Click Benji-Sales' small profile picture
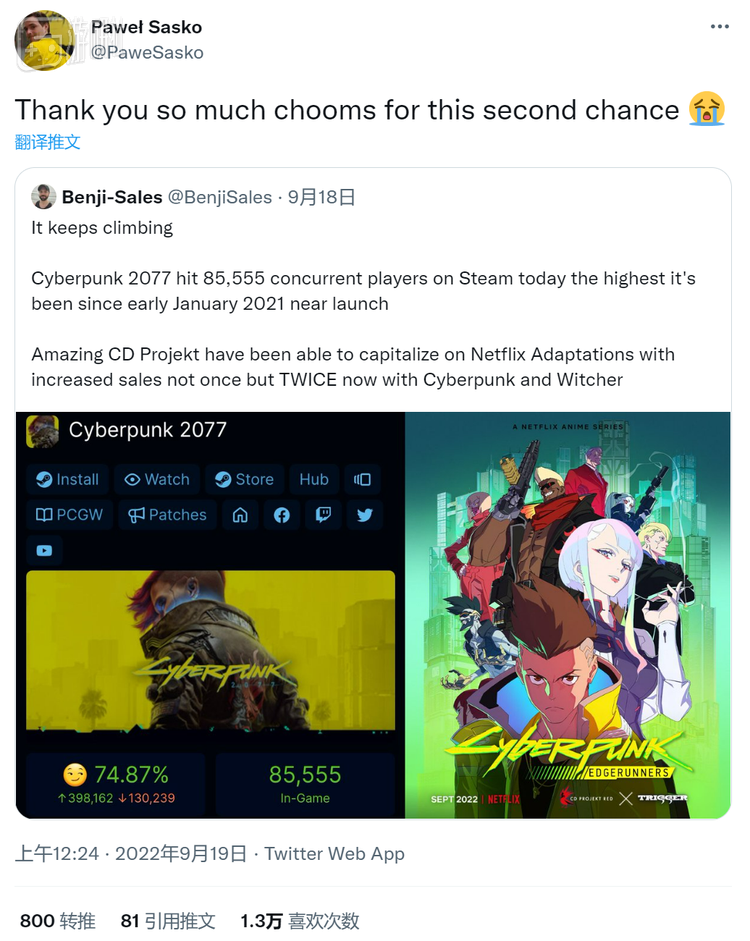This screenshot has width=750, height=941. click(43, 197)
